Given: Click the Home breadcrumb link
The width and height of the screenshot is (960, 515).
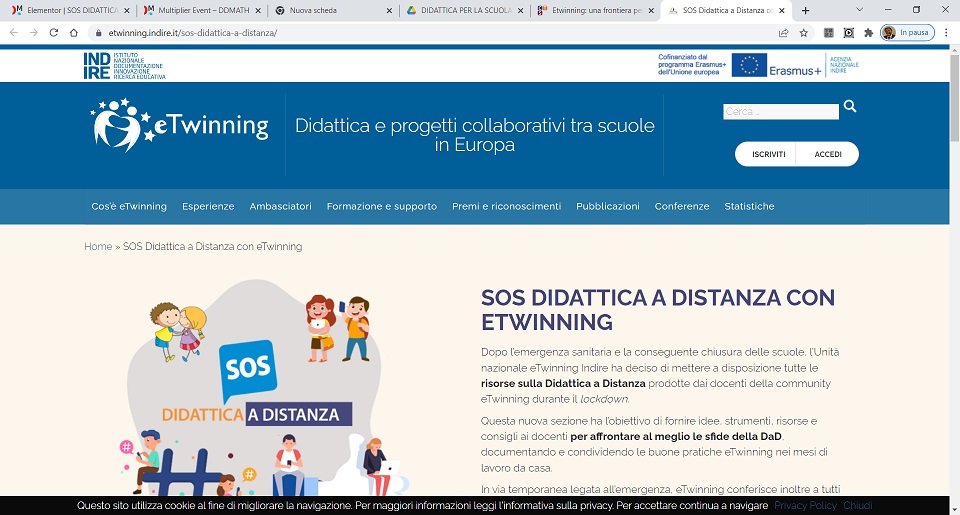Looking at the screenshot, I should (x=98, y=246).
